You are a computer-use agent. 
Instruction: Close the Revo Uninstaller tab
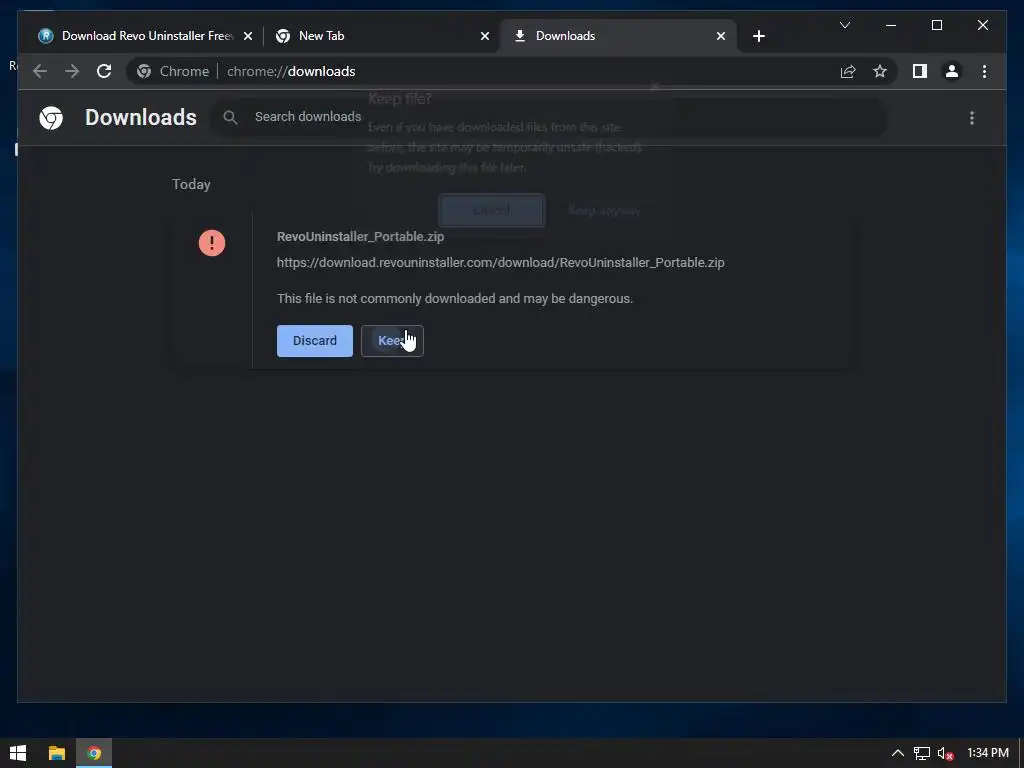(x=248, y=36)
